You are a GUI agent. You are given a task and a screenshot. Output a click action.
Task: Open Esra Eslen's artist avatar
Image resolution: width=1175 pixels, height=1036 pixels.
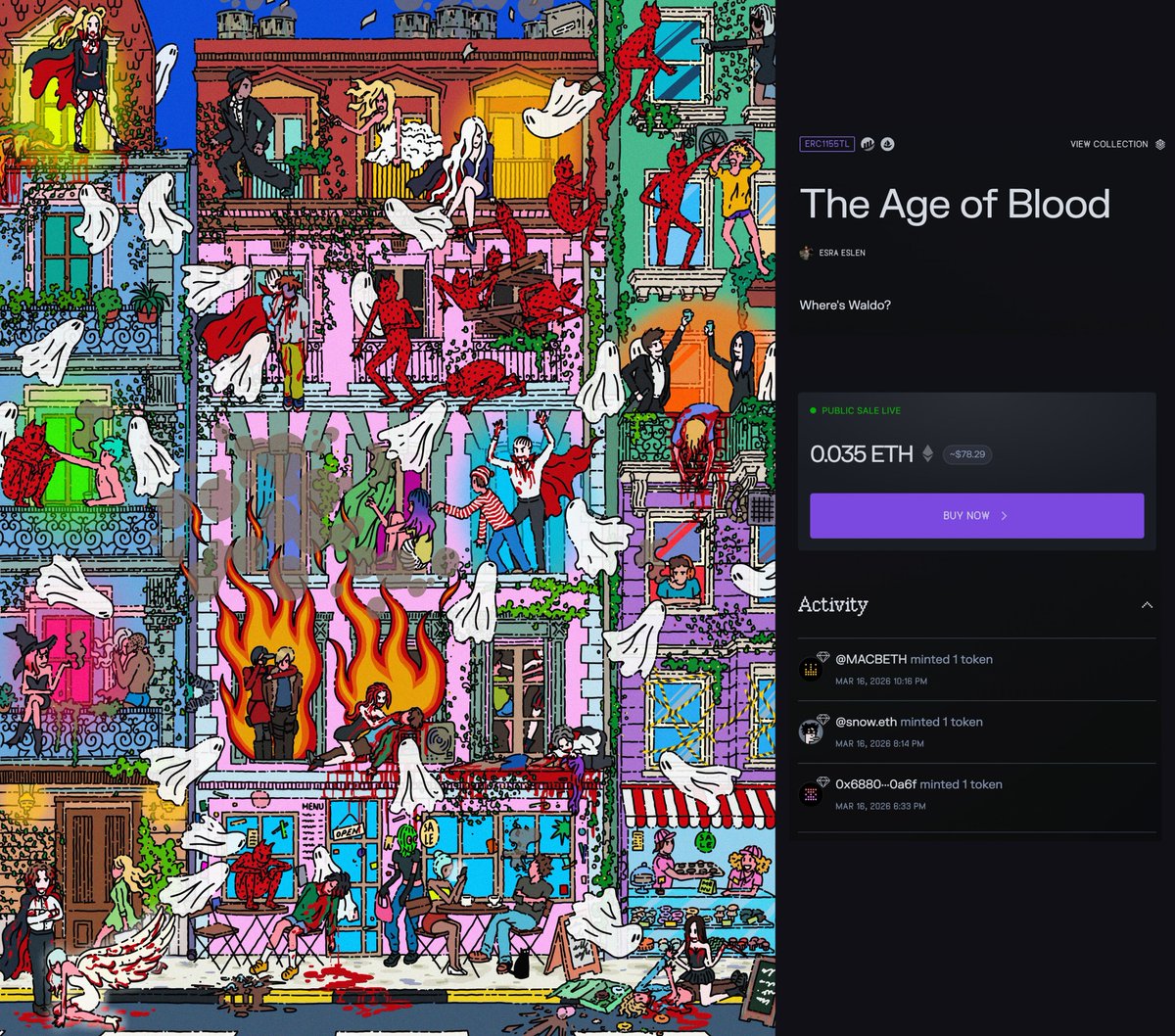pos(806,253)
